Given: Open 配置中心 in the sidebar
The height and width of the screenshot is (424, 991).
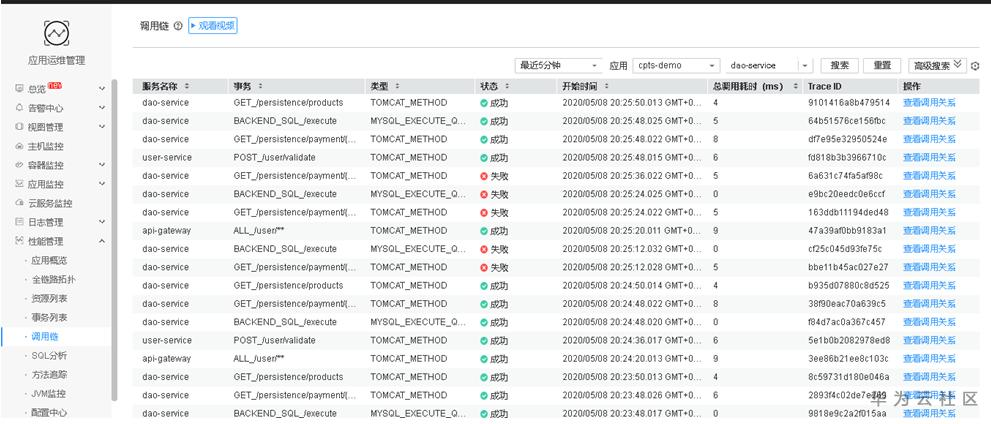Looking at the screenshot, I should (x=49, y=413).
